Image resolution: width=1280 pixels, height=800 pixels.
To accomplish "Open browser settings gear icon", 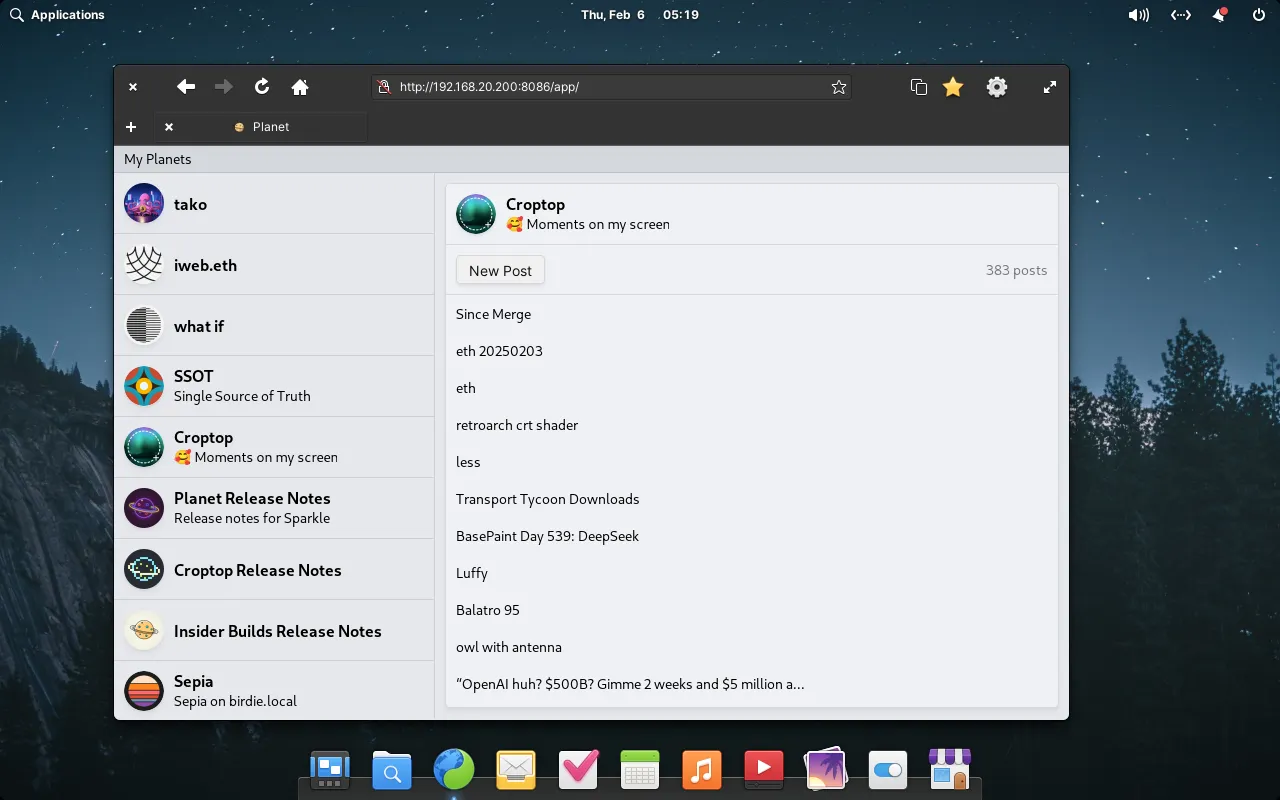I will coord(997,87).
